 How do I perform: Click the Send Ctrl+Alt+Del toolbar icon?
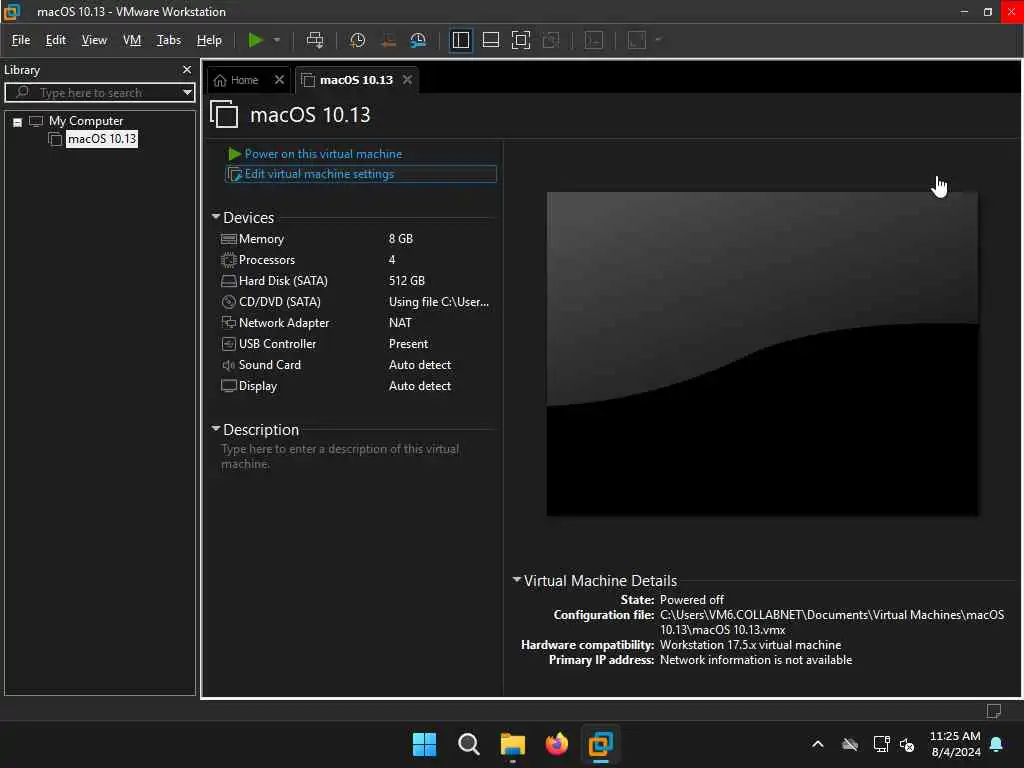315,40
